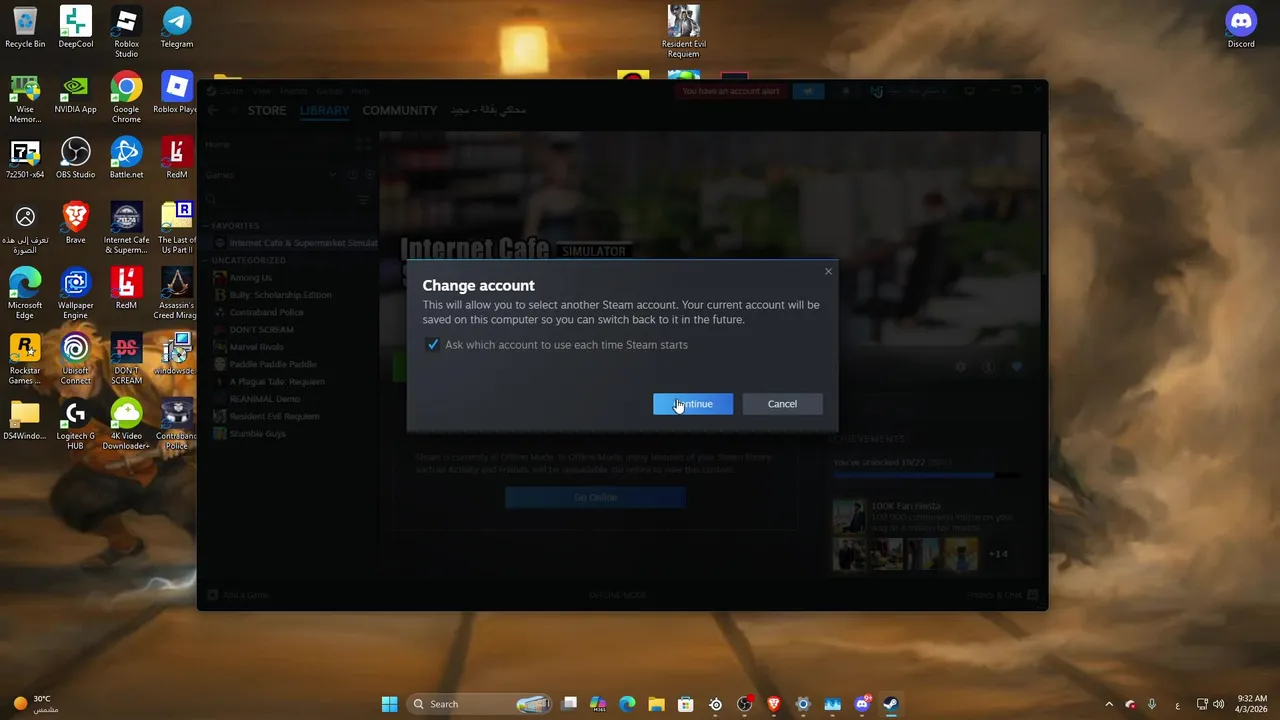
Task: Select Among Us in the game list
Action: point(250,277)
